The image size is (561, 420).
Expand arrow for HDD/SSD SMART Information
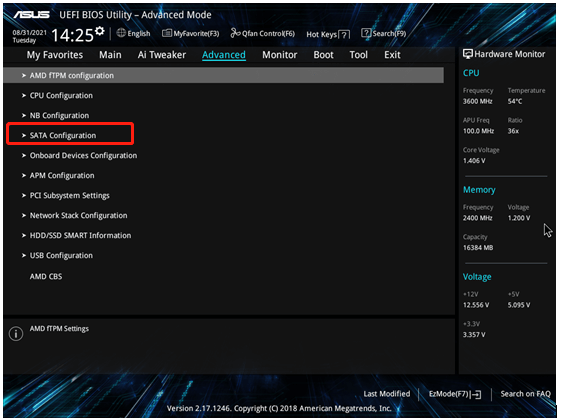pos(24,236)
